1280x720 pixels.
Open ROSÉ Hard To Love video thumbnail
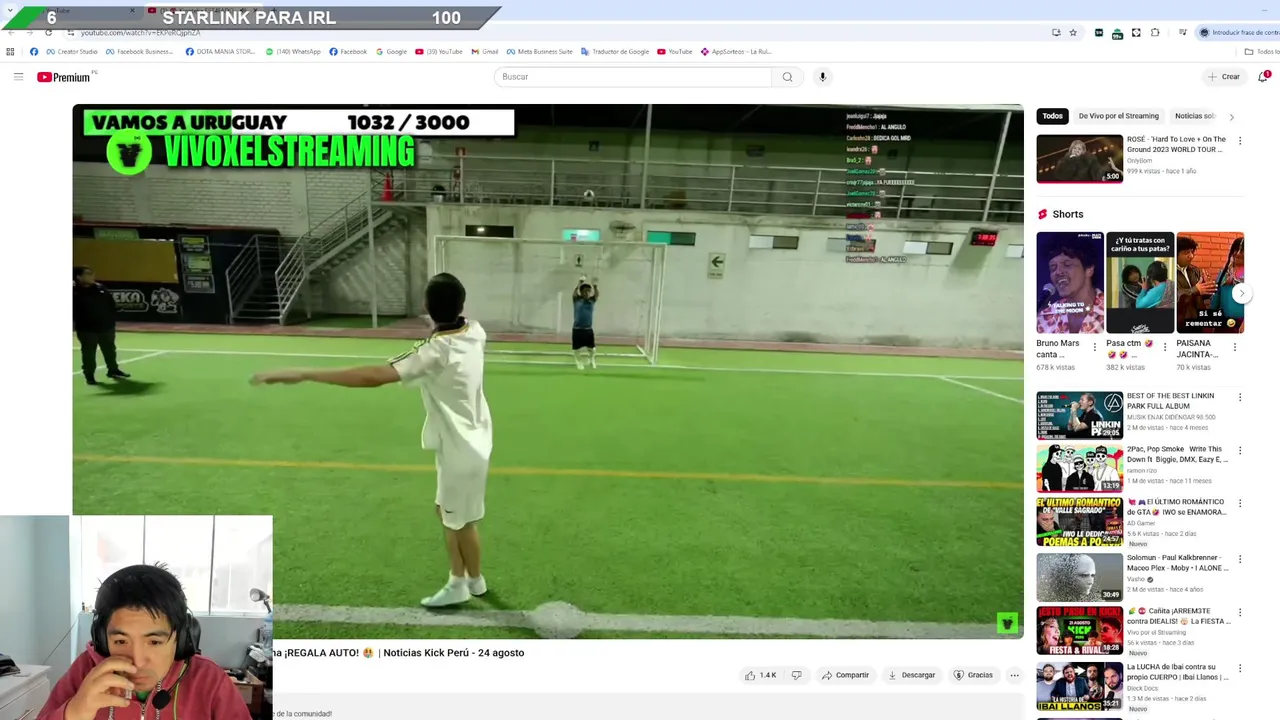coord(1079,159)
